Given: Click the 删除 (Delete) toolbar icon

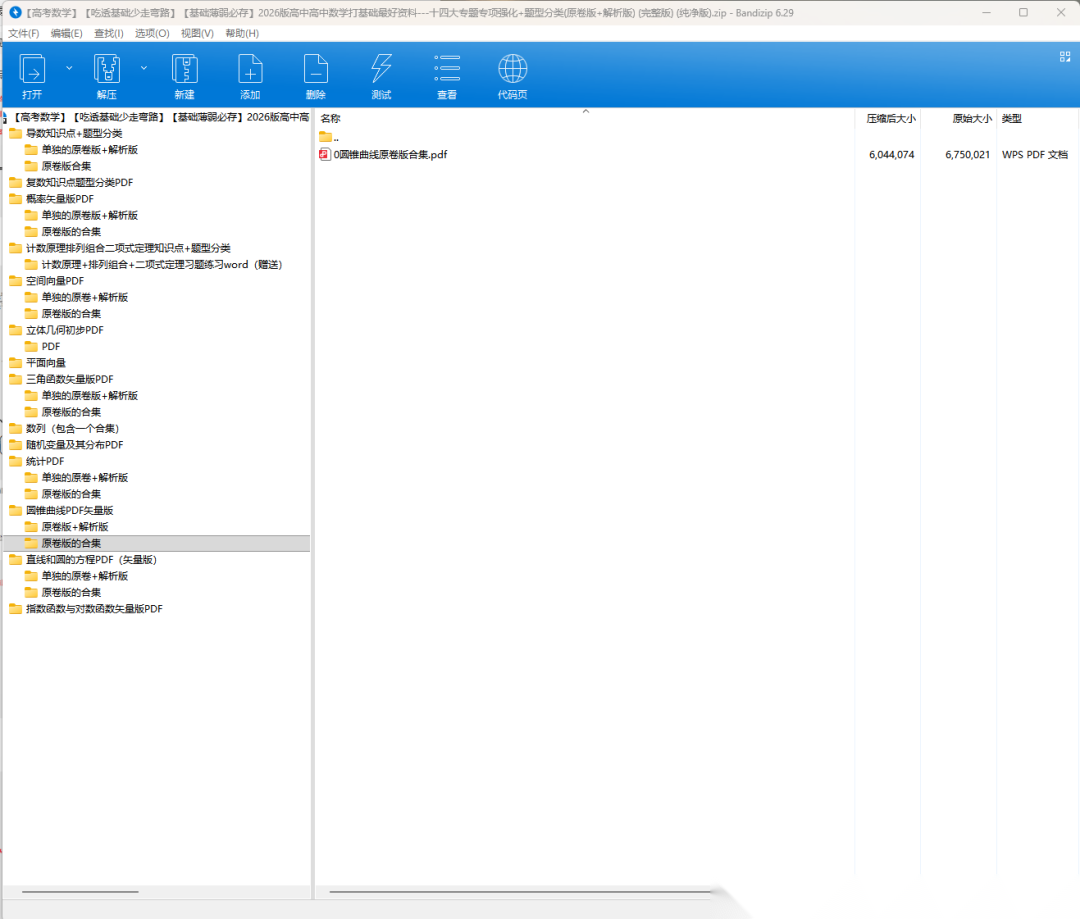Looking at the screenshot, I should point(315,70).
